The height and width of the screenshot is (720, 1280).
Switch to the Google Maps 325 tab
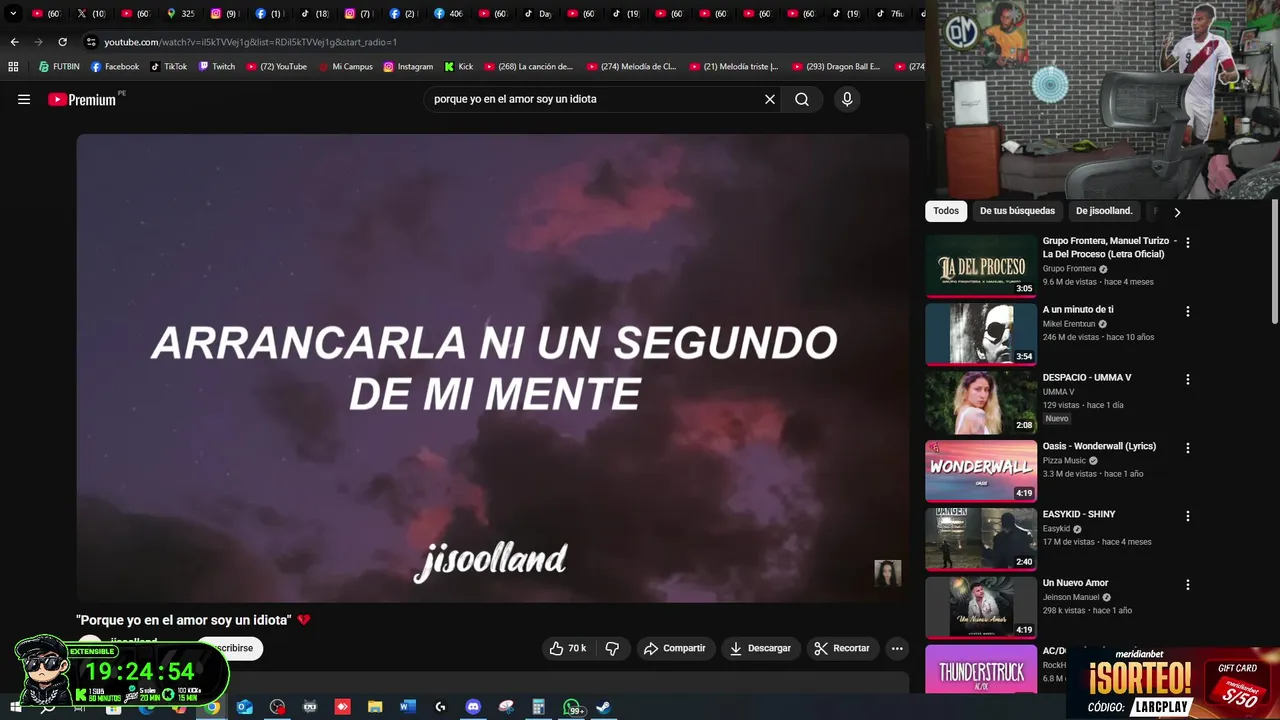click(180, 13)
